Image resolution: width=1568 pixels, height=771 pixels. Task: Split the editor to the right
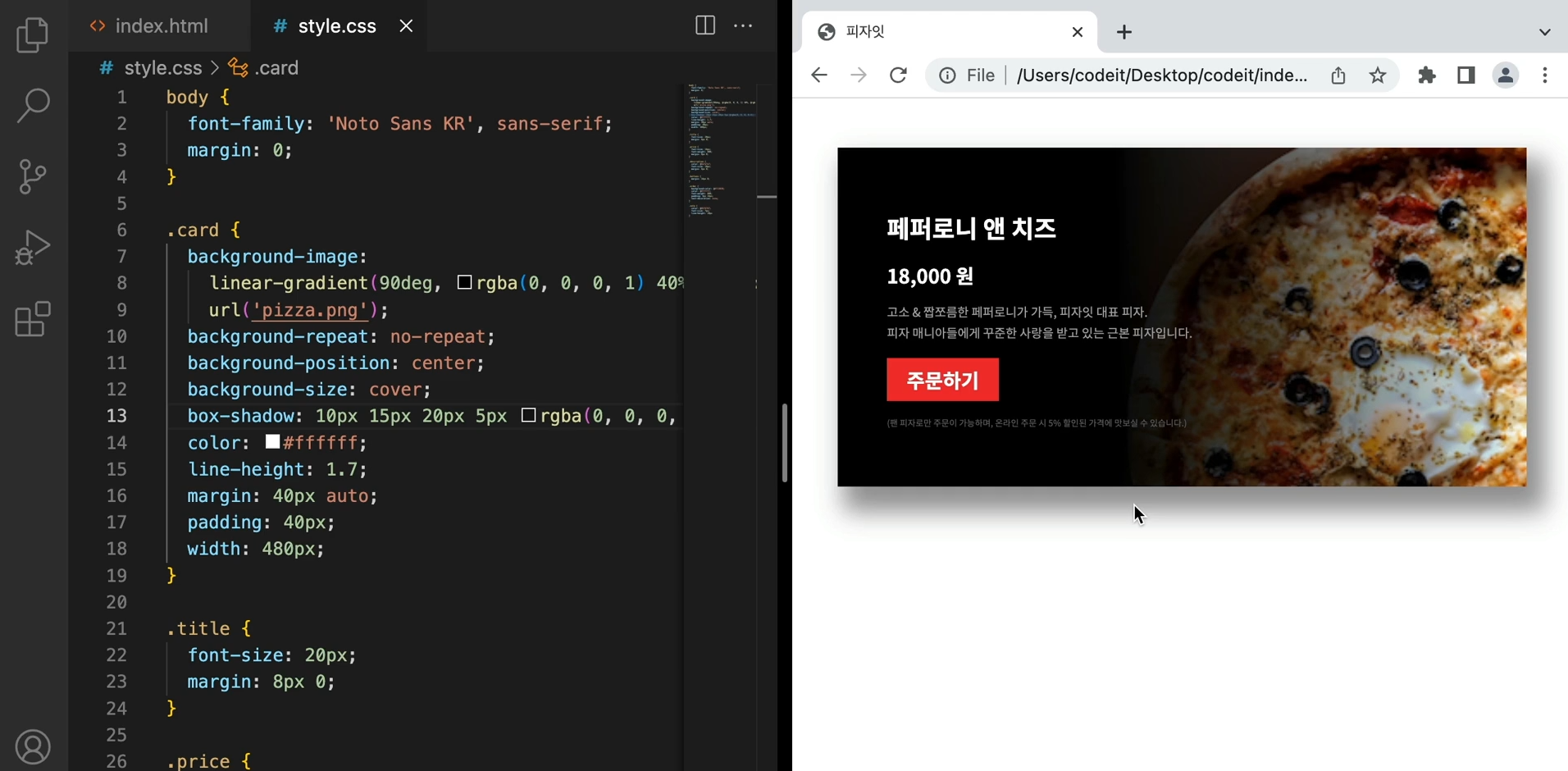tap(704, 25)
